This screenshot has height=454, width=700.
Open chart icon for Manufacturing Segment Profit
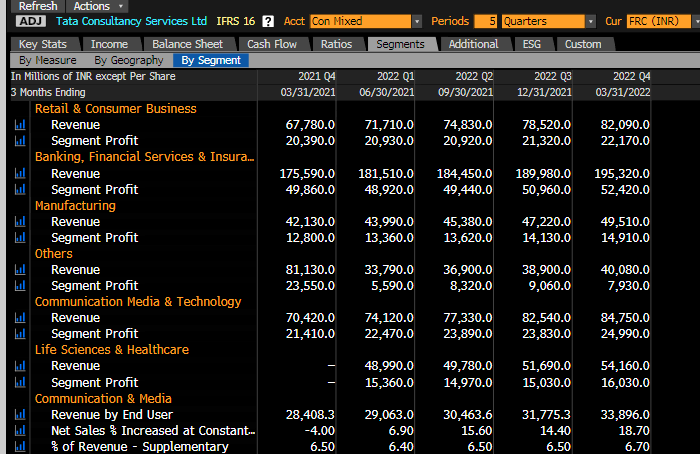click(20, 238)
